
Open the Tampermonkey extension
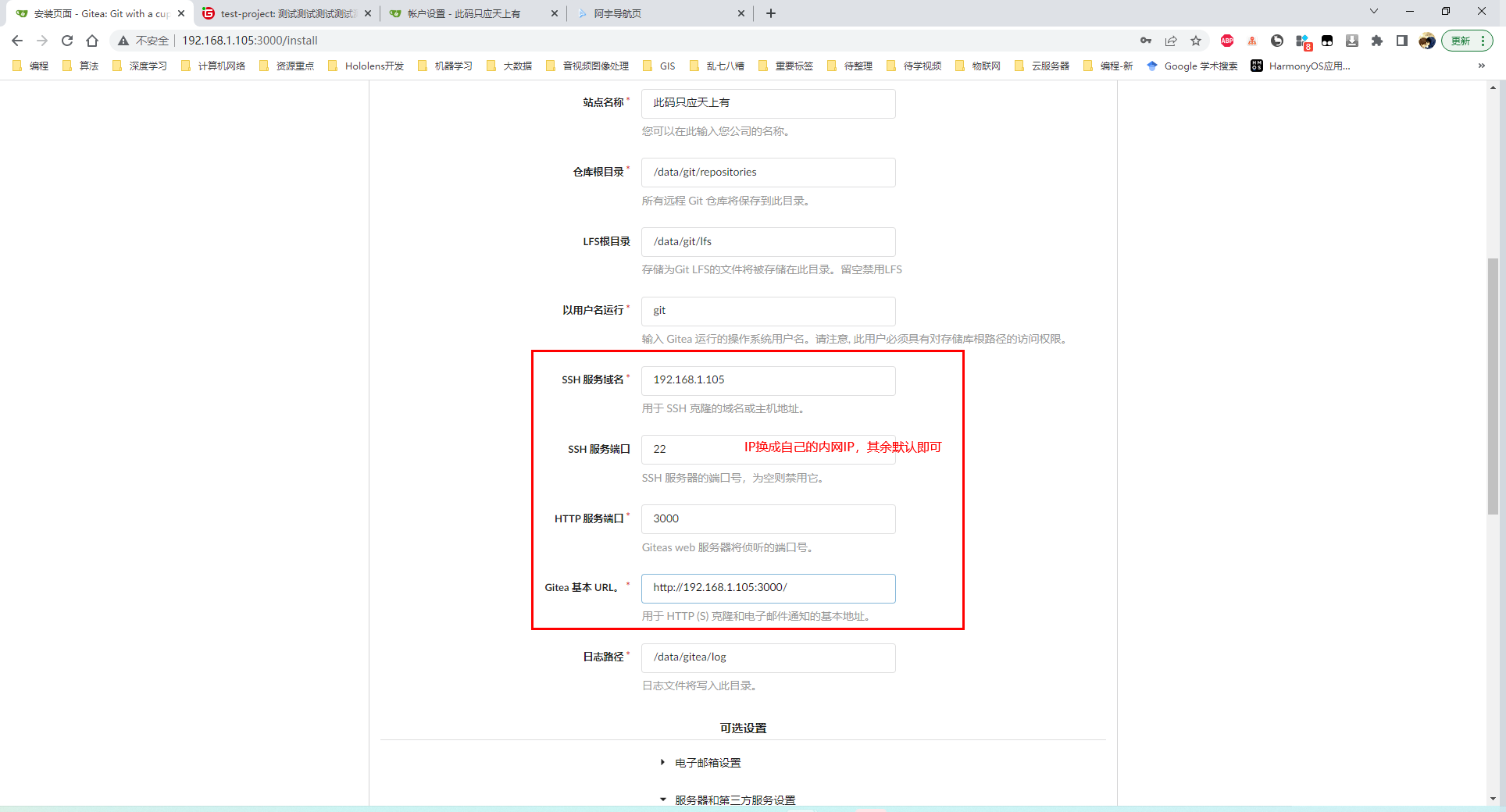(x=1327, y=41)
